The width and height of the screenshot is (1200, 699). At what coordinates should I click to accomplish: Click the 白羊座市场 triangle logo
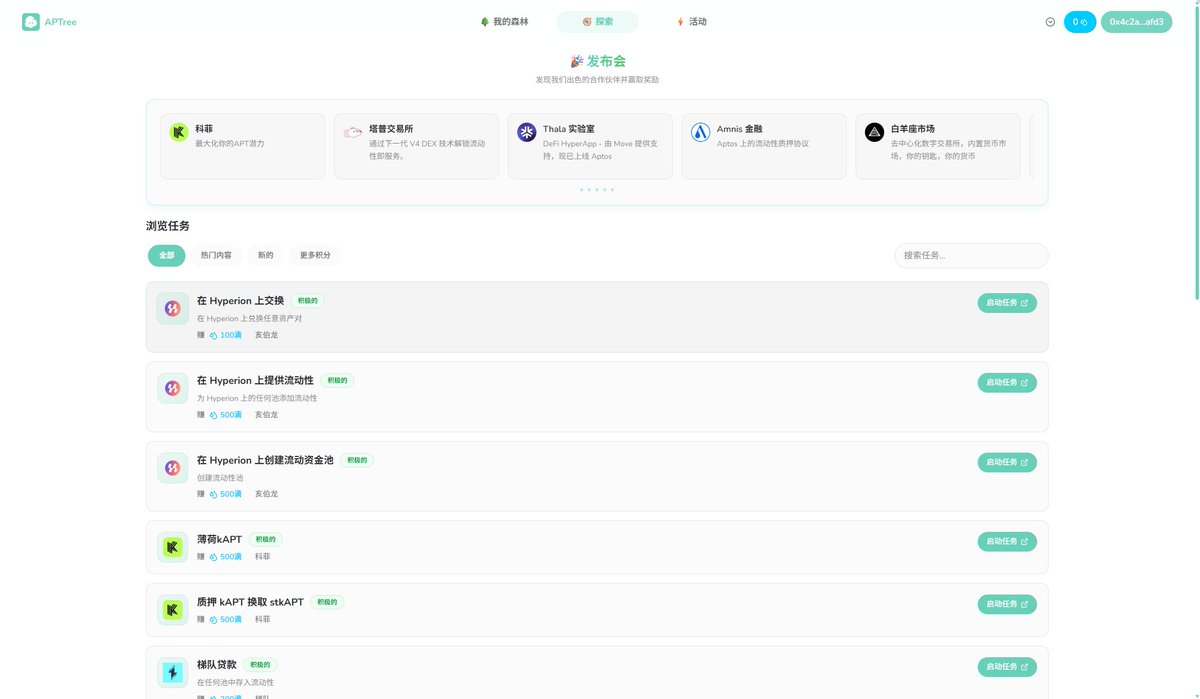coord(875,132)
